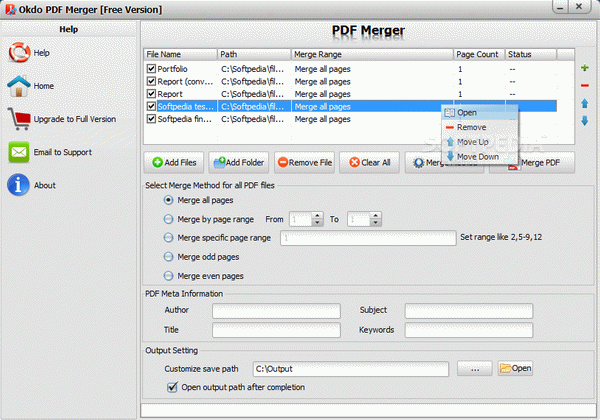Click the Status column header
The height and width of the screenshot is (420, 600).
click(531, 54)
